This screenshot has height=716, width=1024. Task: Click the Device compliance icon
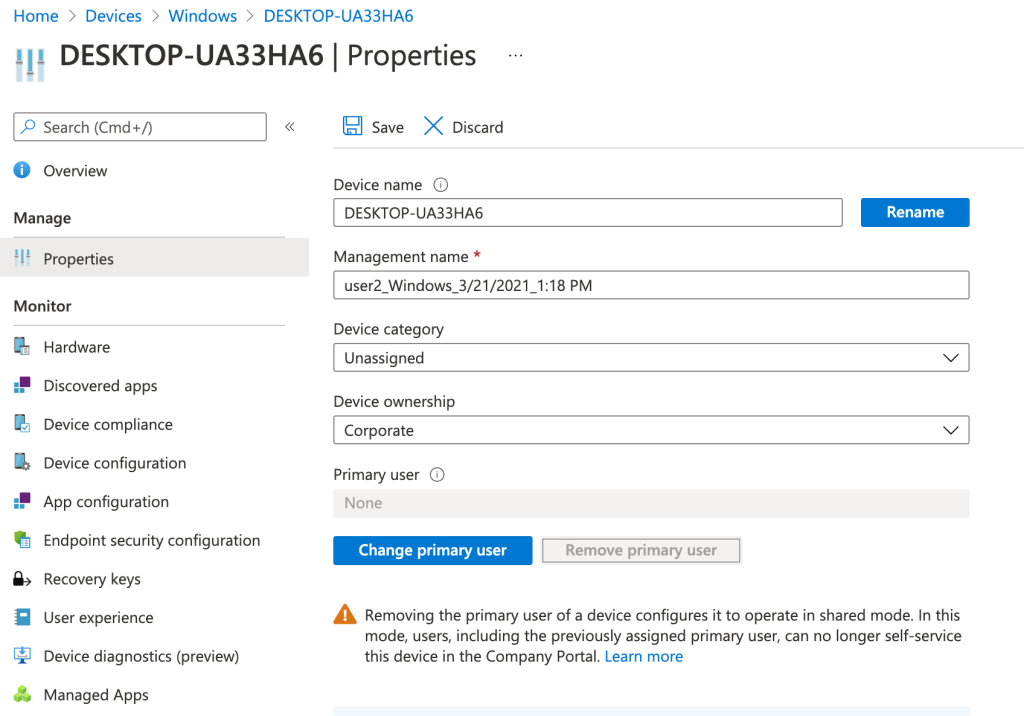tap(22, 424)
